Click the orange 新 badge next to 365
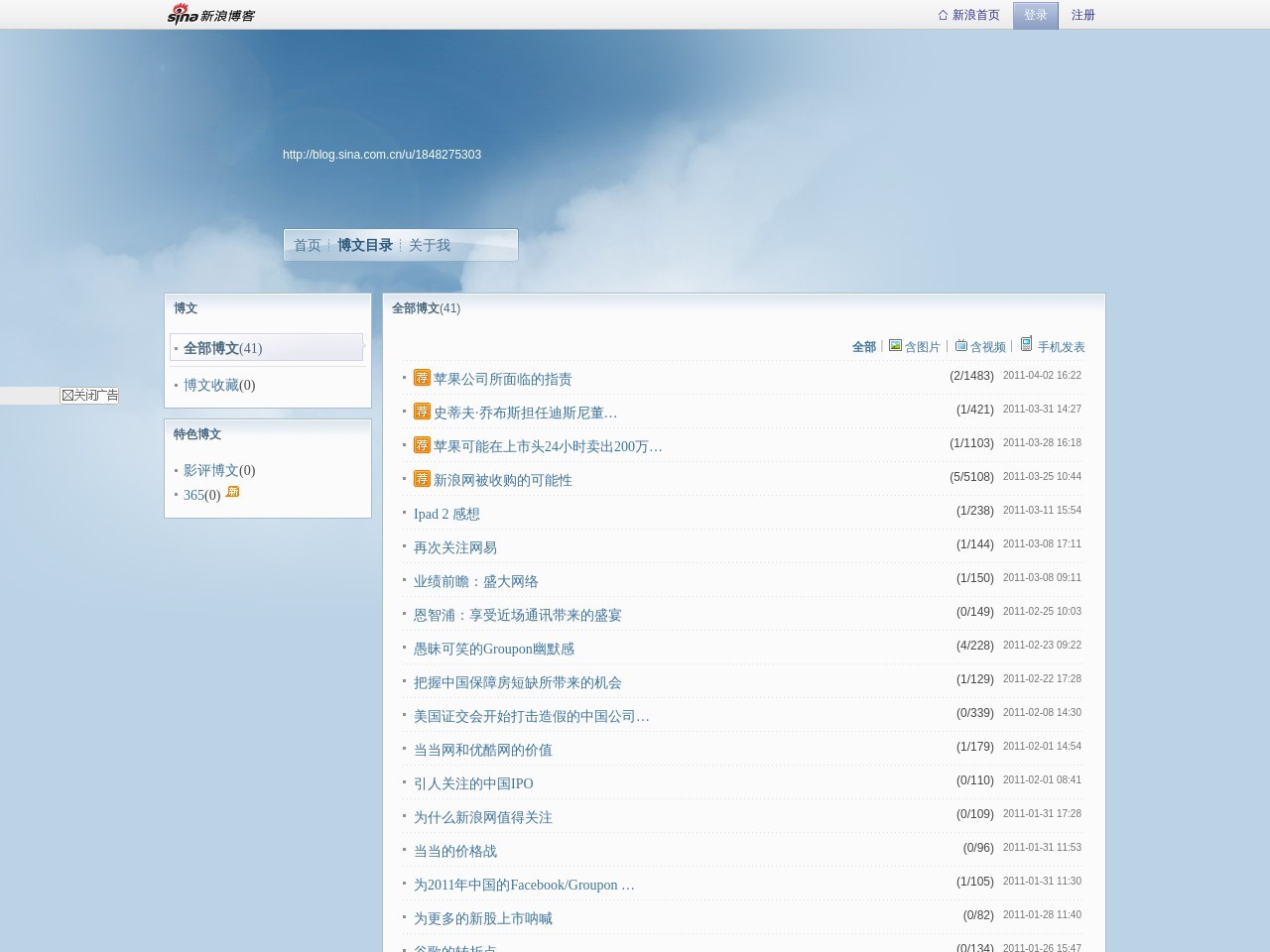 click(x=232, y=491)
